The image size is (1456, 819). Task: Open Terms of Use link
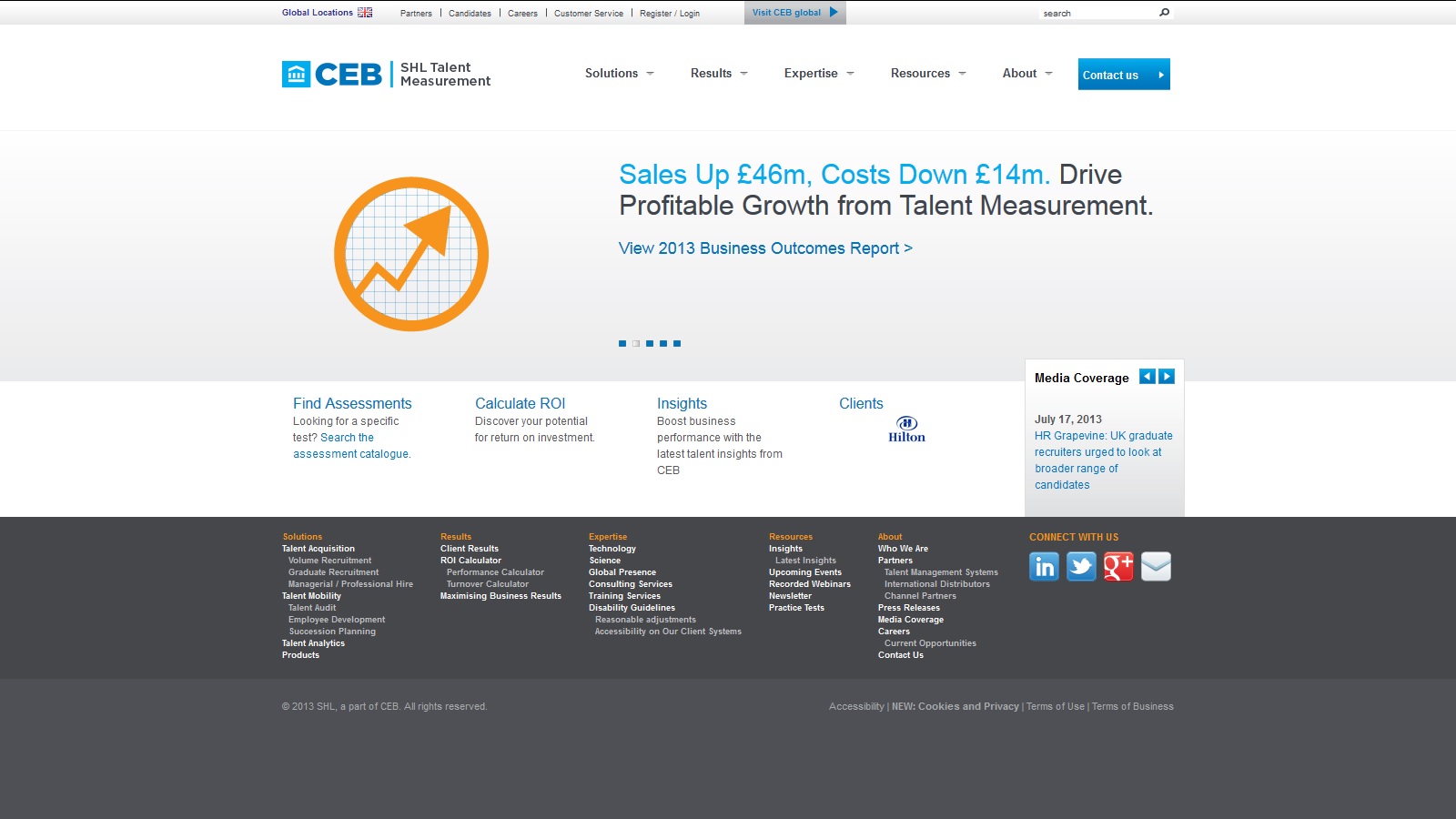(x=1056, y=706)
